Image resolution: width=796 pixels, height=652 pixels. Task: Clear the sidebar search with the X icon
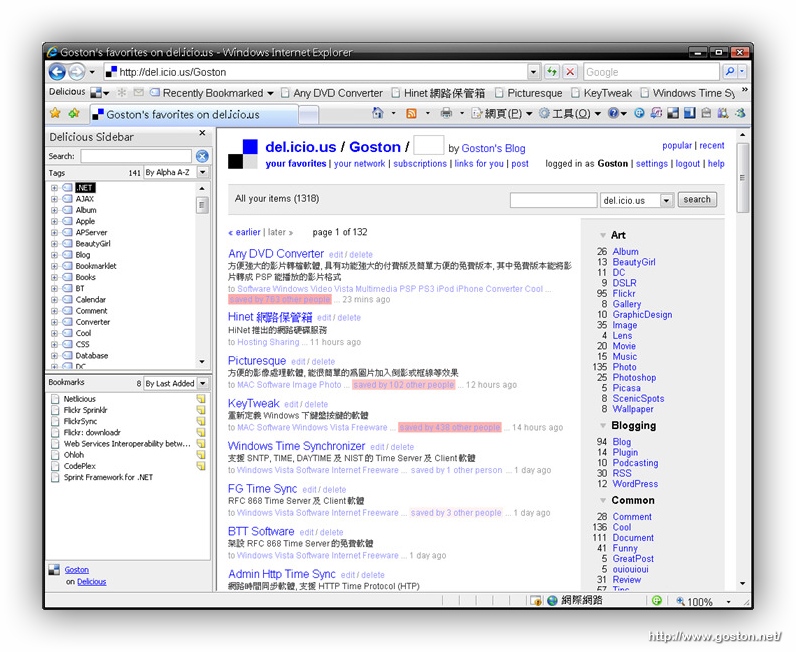tap(202, 156)
